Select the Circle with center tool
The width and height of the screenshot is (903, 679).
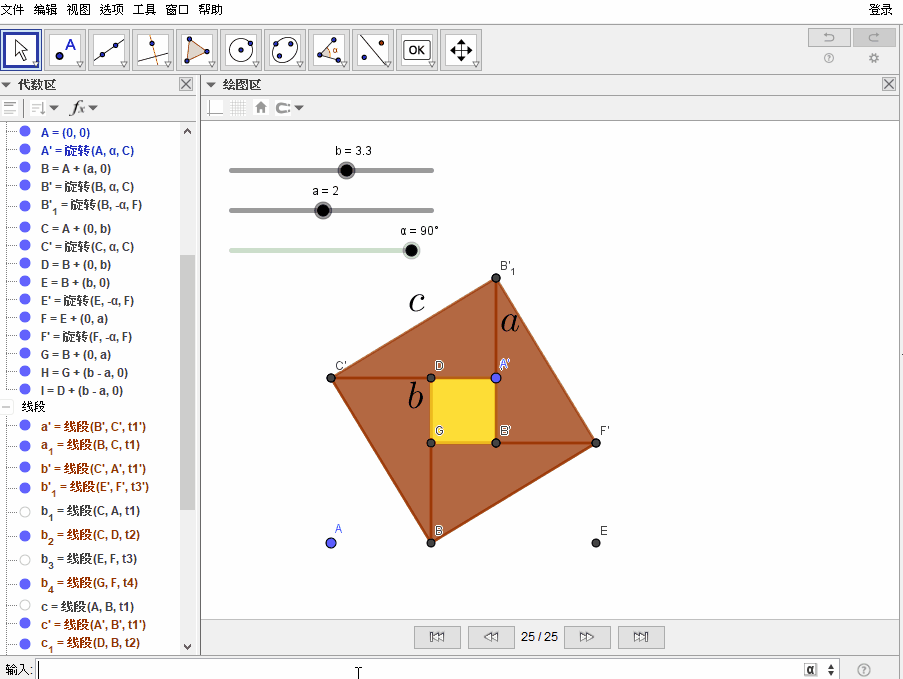click(241, 50)
